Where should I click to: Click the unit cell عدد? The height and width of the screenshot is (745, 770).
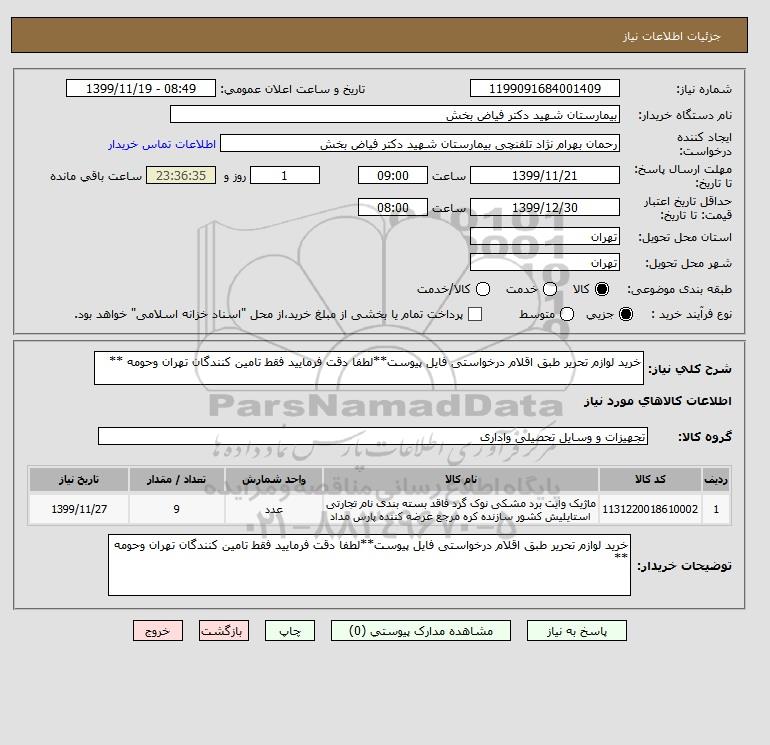(x=274, y=509)
